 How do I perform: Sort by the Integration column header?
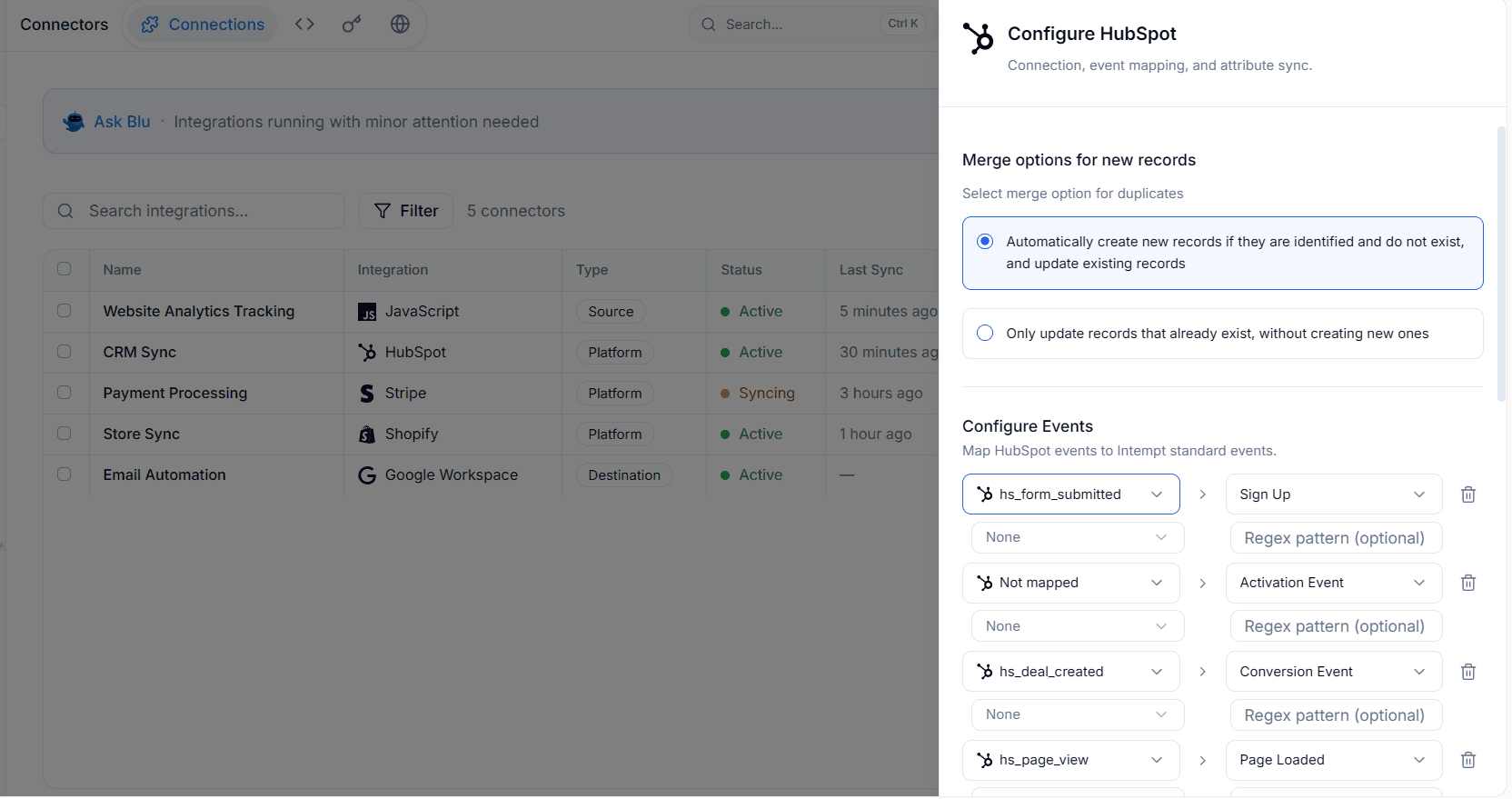pyautogui.click(x=393, y=270)
